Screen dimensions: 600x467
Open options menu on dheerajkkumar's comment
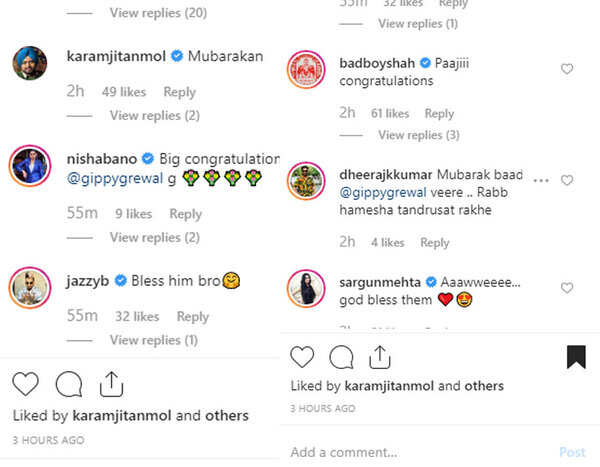[x=541, y=181]
